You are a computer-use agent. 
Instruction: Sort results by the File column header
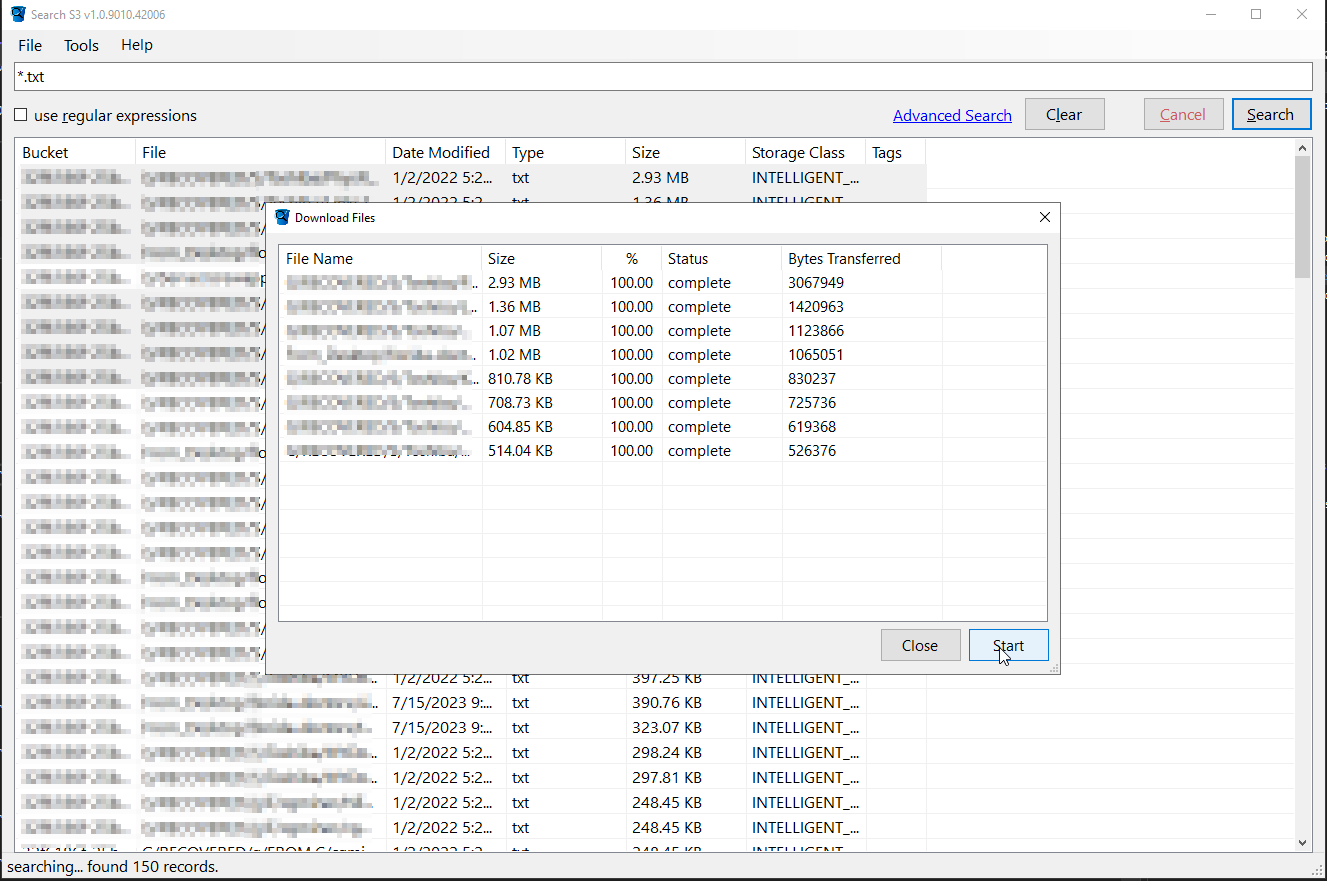(x=261, y=152)
